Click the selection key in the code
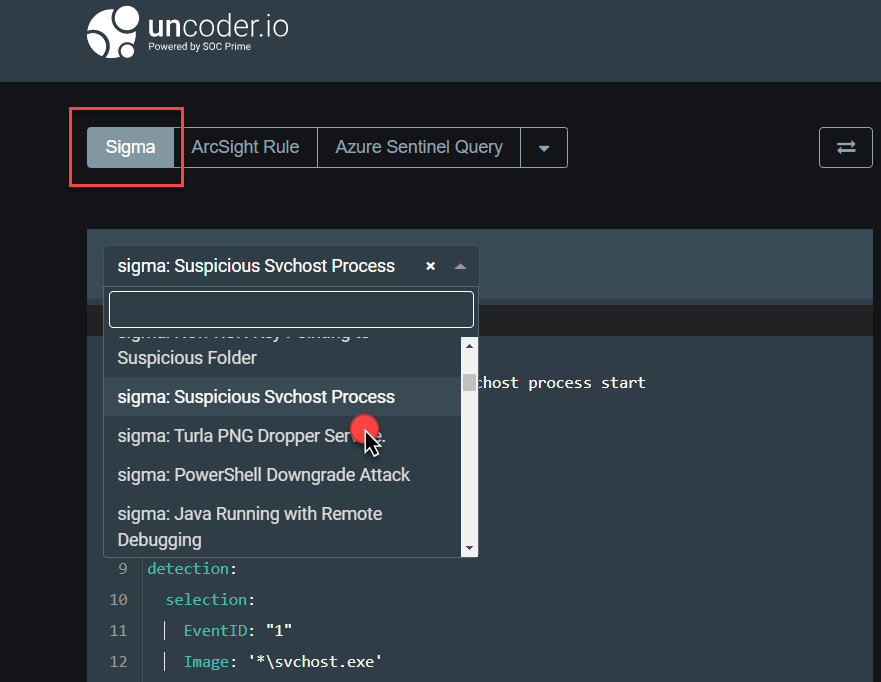 pos(206,599)
